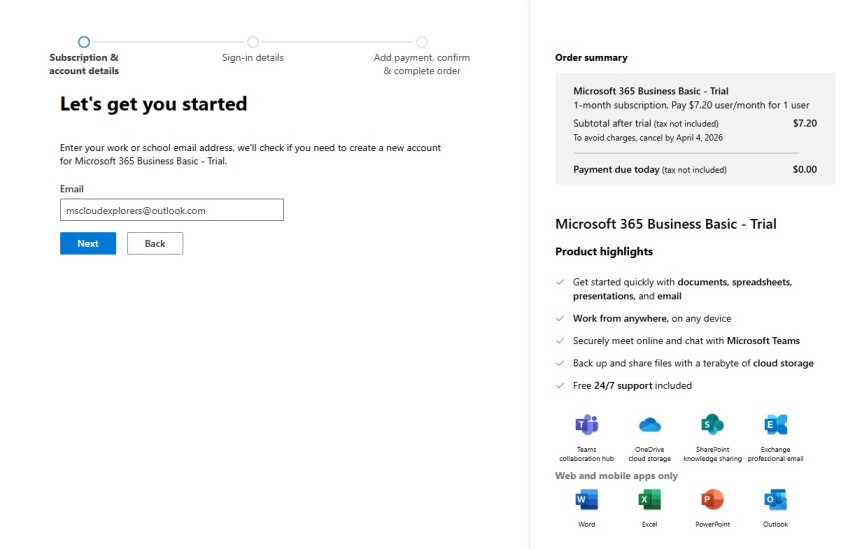Click the SharePoint knowledge sharing icon
Image resolution: width=855 pixels, height=549 pixels.
pyautogui.click(x=712, y=424)
